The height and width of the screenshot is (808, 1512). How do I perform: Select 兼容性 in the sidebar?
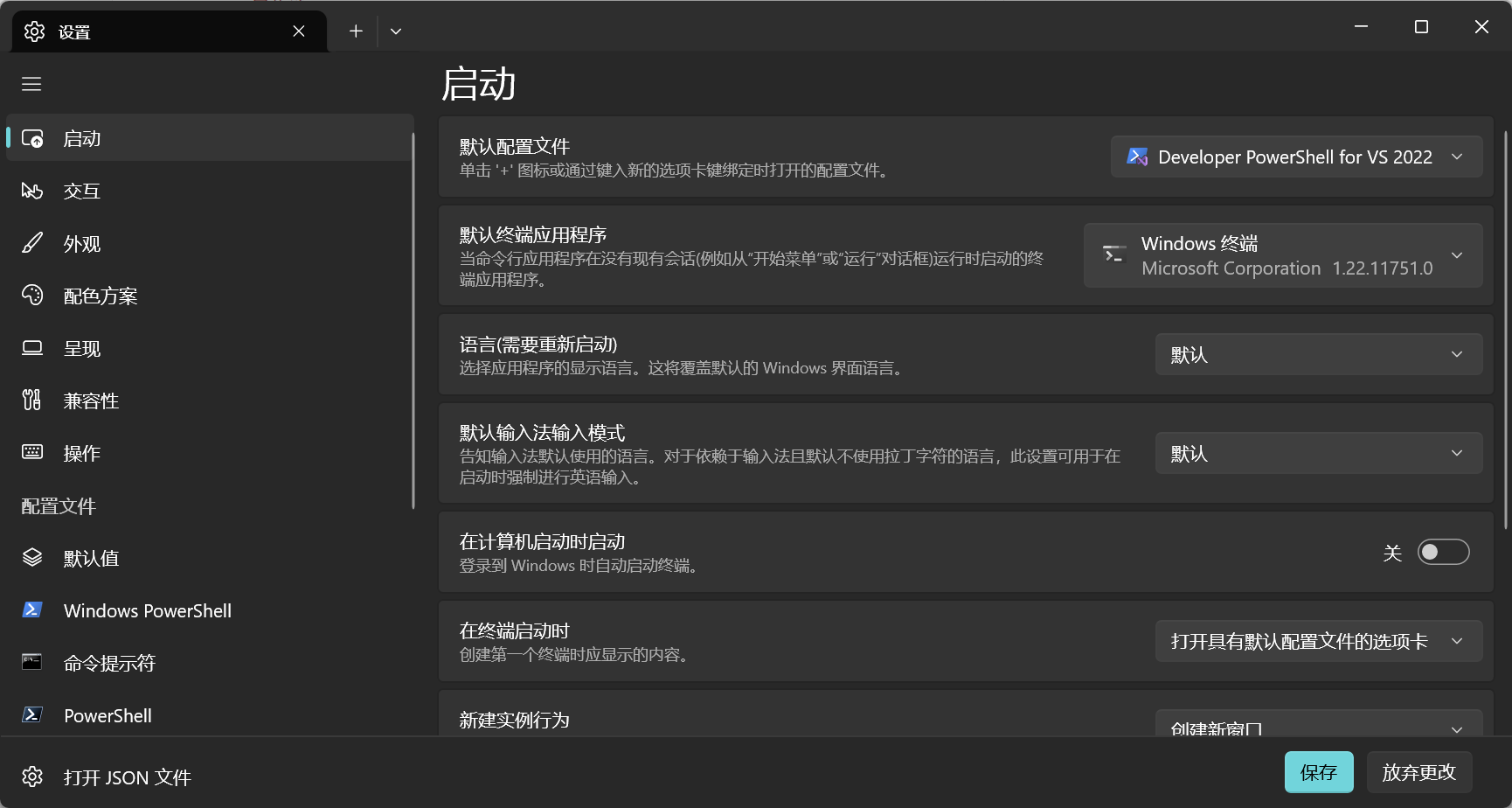click(x=210, y=401)
